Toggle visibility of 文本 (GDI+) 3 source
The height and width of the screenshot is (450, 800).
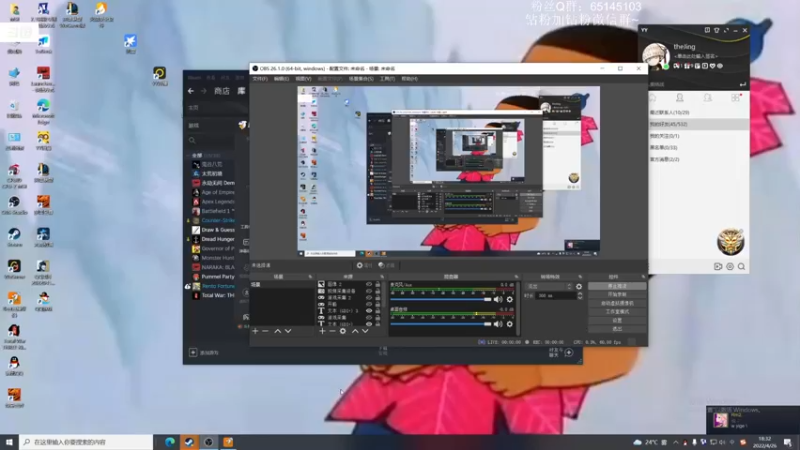[369, 311]
